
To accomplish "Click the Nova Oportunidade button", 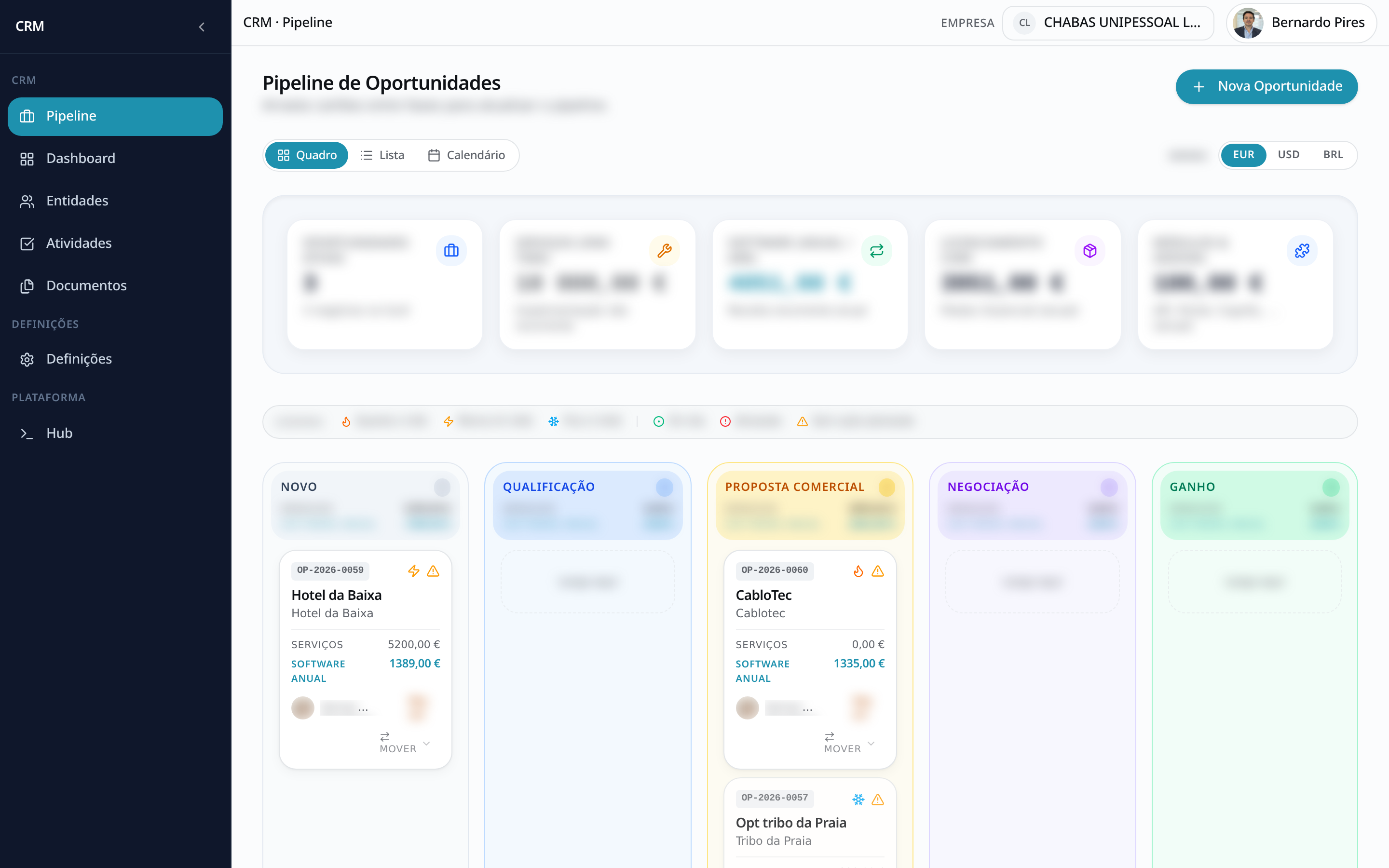I will point(1266,87).
